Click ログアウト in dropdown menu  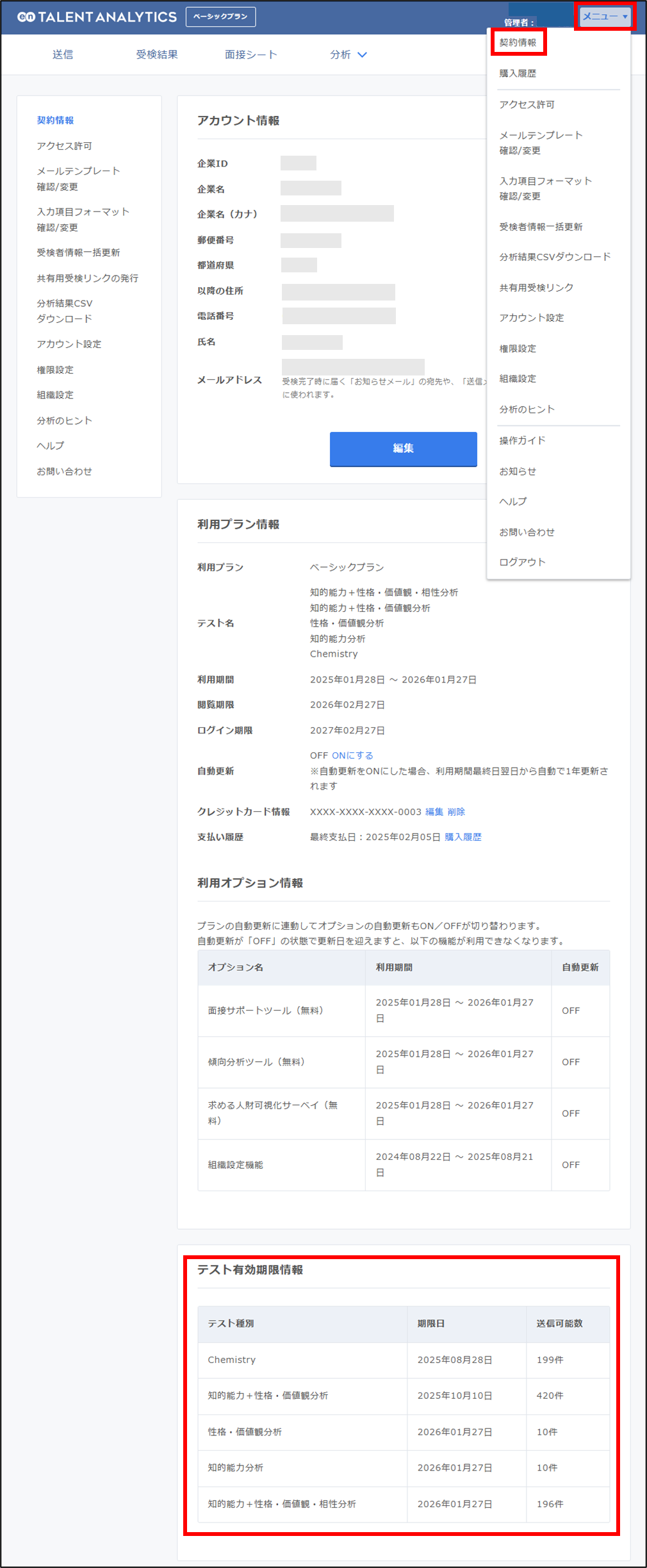click(x=522, y=562)
